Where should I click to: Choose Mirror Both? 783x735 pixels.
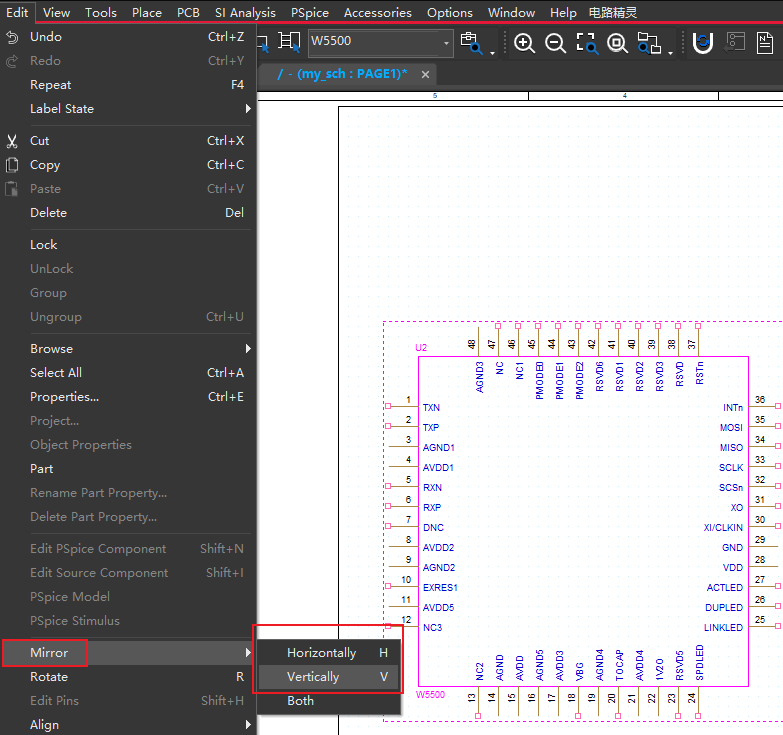click(329, 701)
